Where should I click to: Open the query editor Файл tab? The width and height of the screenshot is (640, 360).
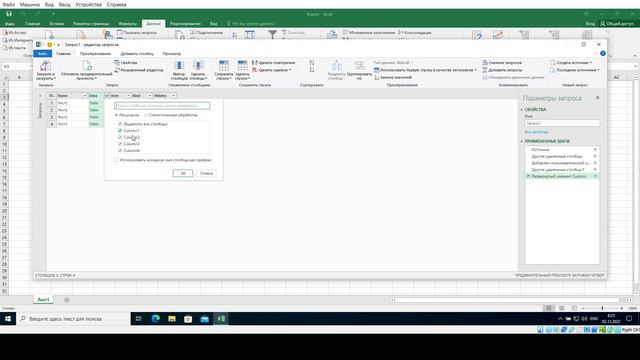point(42,53)
